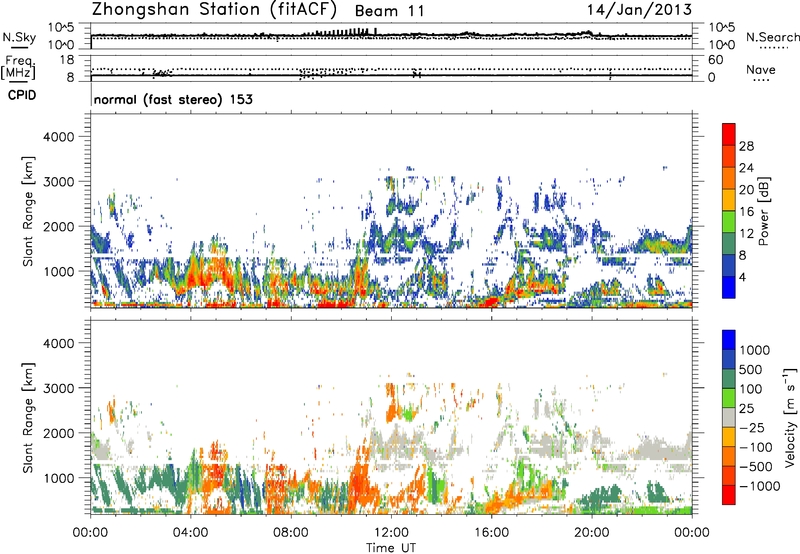Screen dimensions: 800x554
Task: Click the '60' Nave axis label
Action: tap(715, 60)
